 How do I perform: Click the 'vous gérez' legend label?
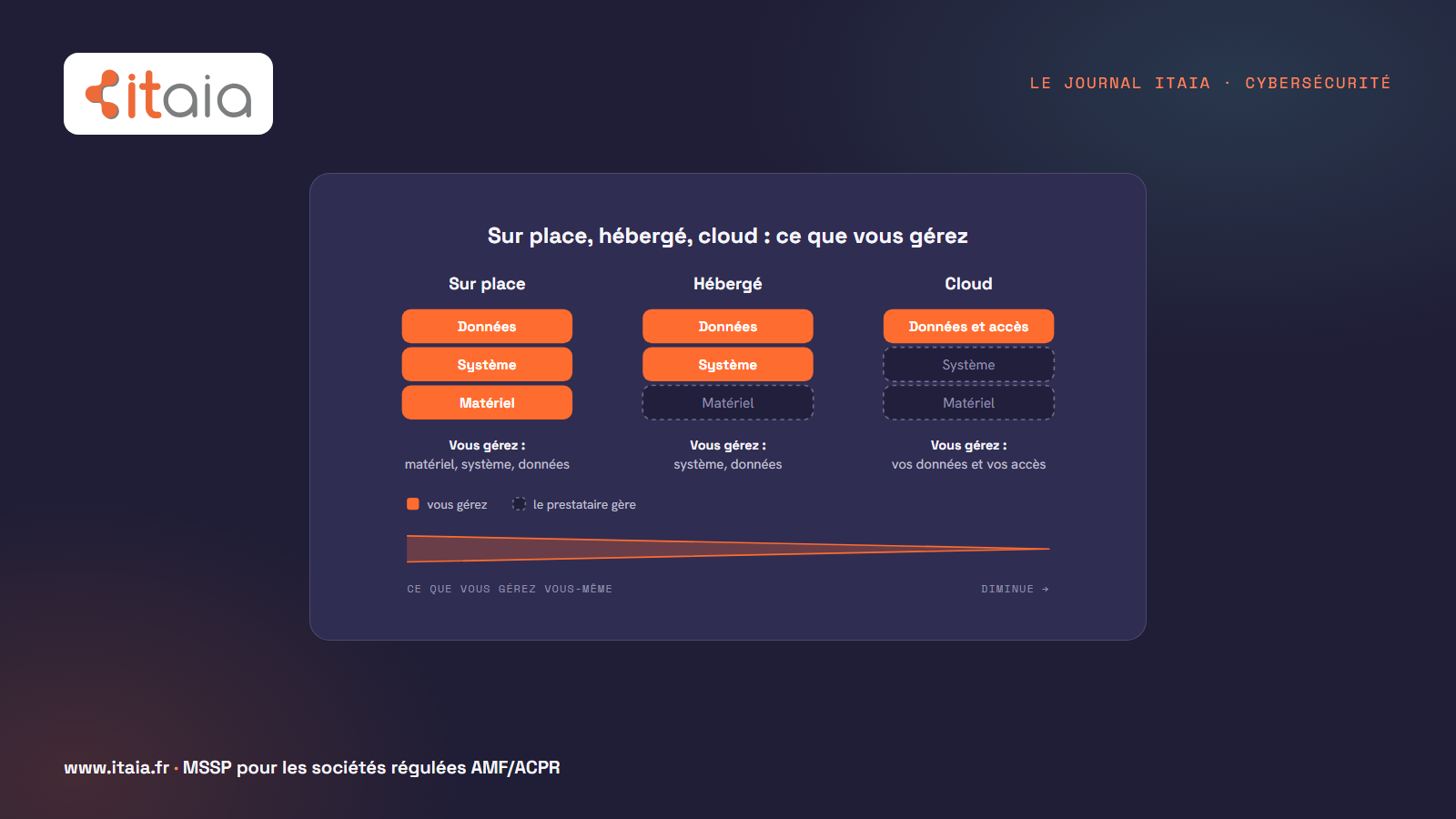pos(457,505)
